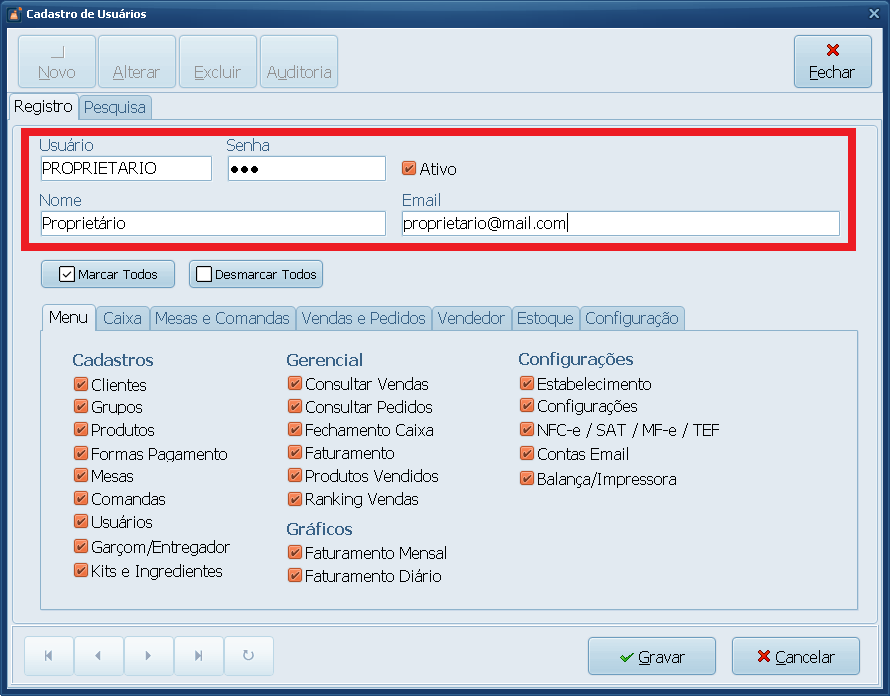Uncheck the Fechamento Caixa permission
Viewport: 890px width, 696px height.
(x=294, y=429)
